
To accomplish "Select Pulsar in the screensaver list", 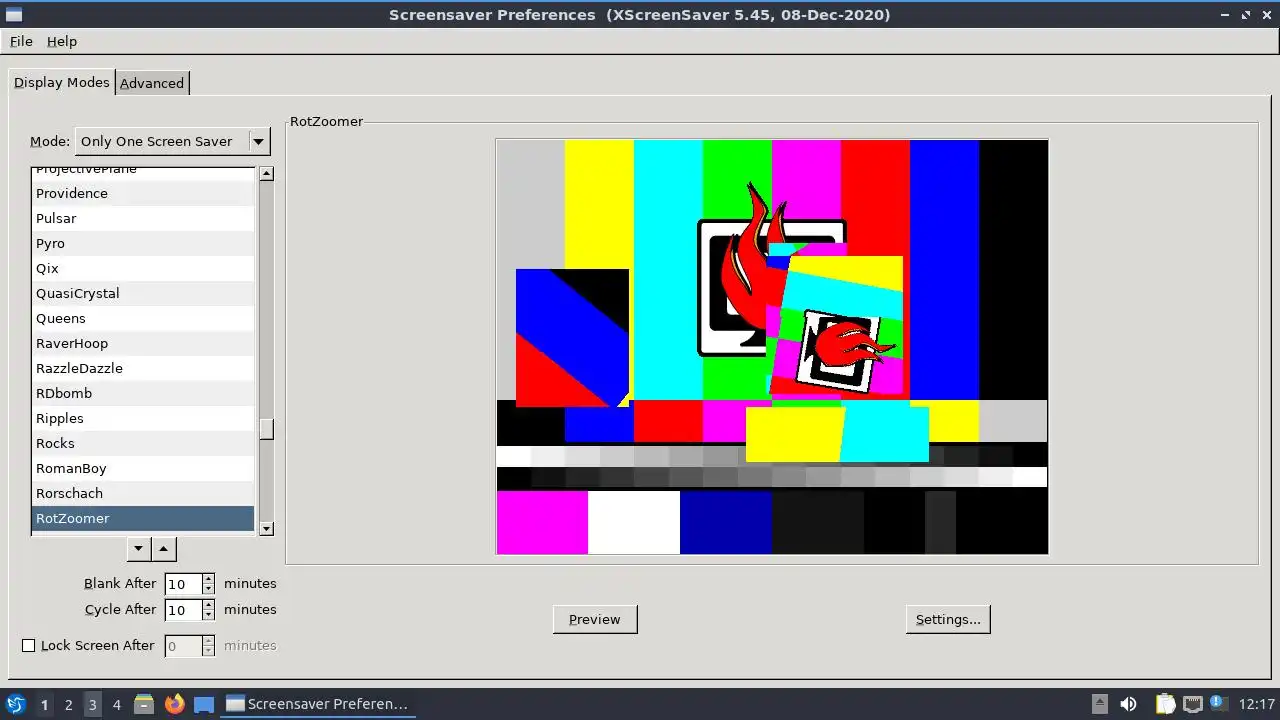I will pos(143,218).
